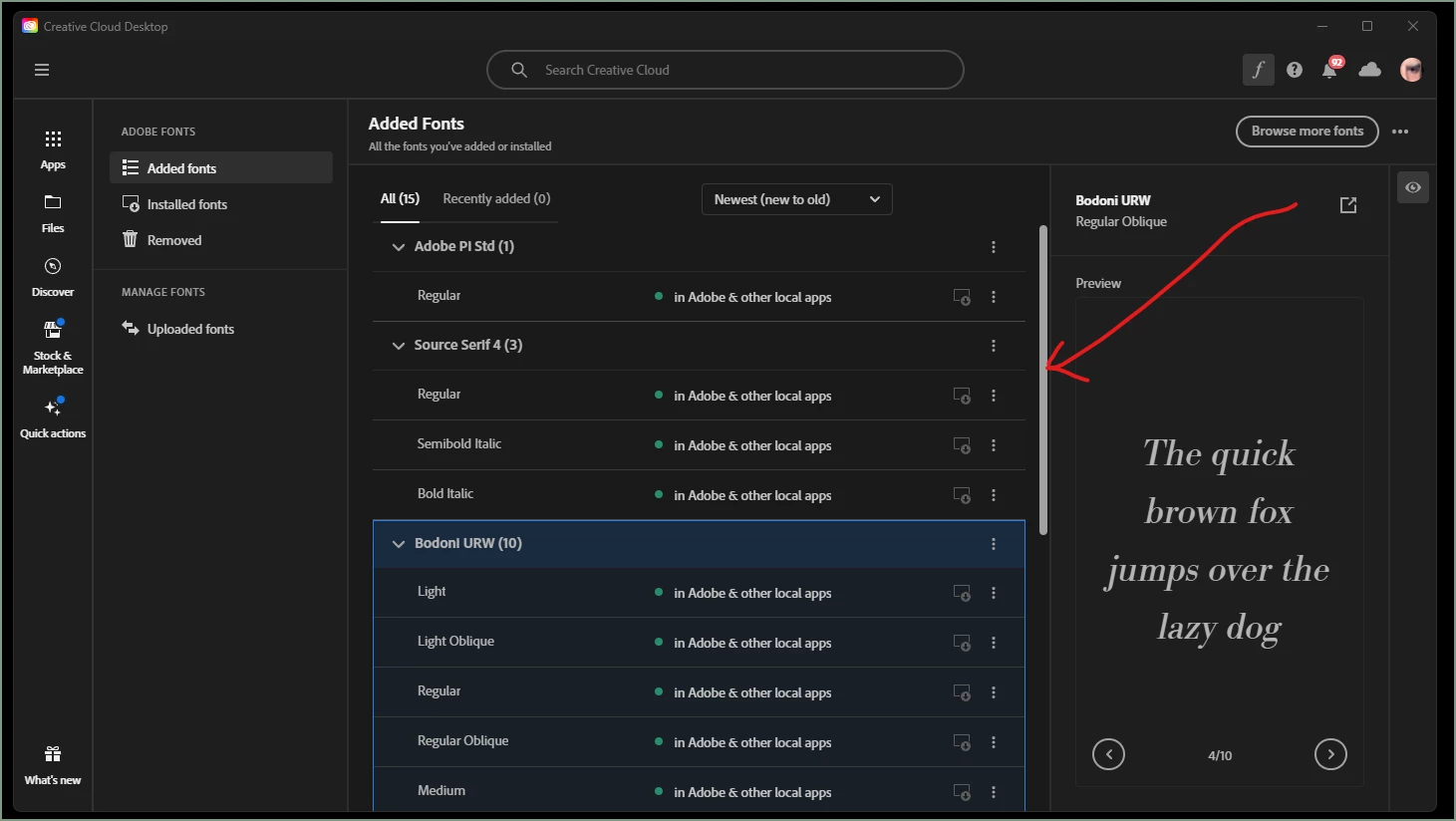Open notifications bell
The width and height of the screenshot is (1456, 821).
[1329, 70]
